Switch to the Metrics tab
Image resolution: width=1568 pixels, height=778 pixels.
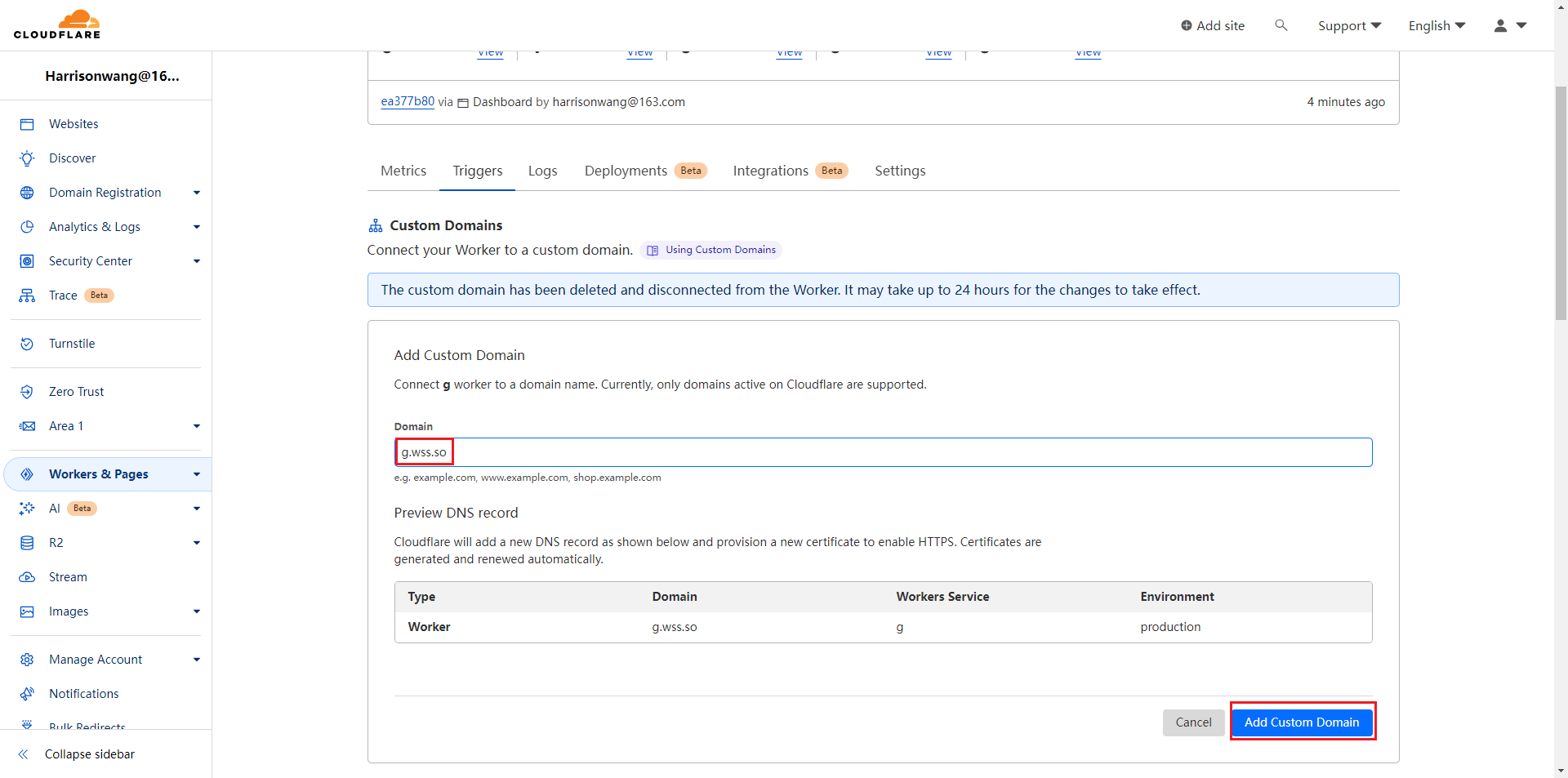pyautogui.click(x=403, y=171)
